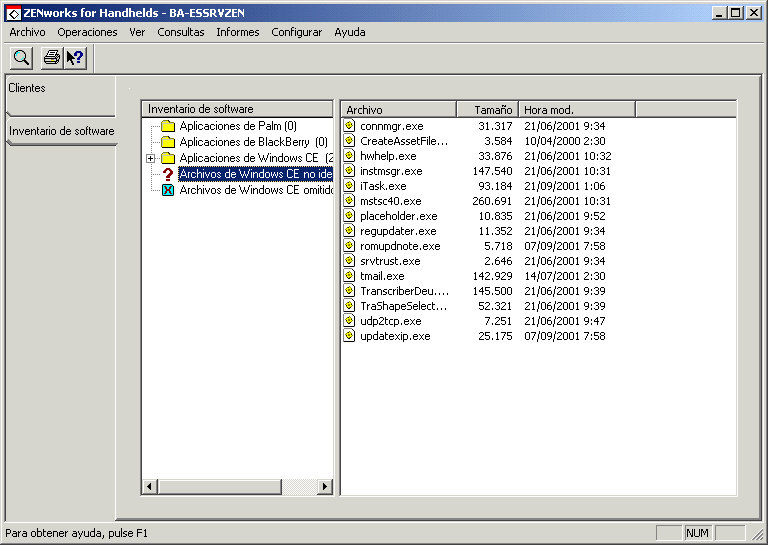The width and height of the screenshot is (768, 545).
Task: Click the file icon next to TraShapeSelect
Action: coord(349,306)
